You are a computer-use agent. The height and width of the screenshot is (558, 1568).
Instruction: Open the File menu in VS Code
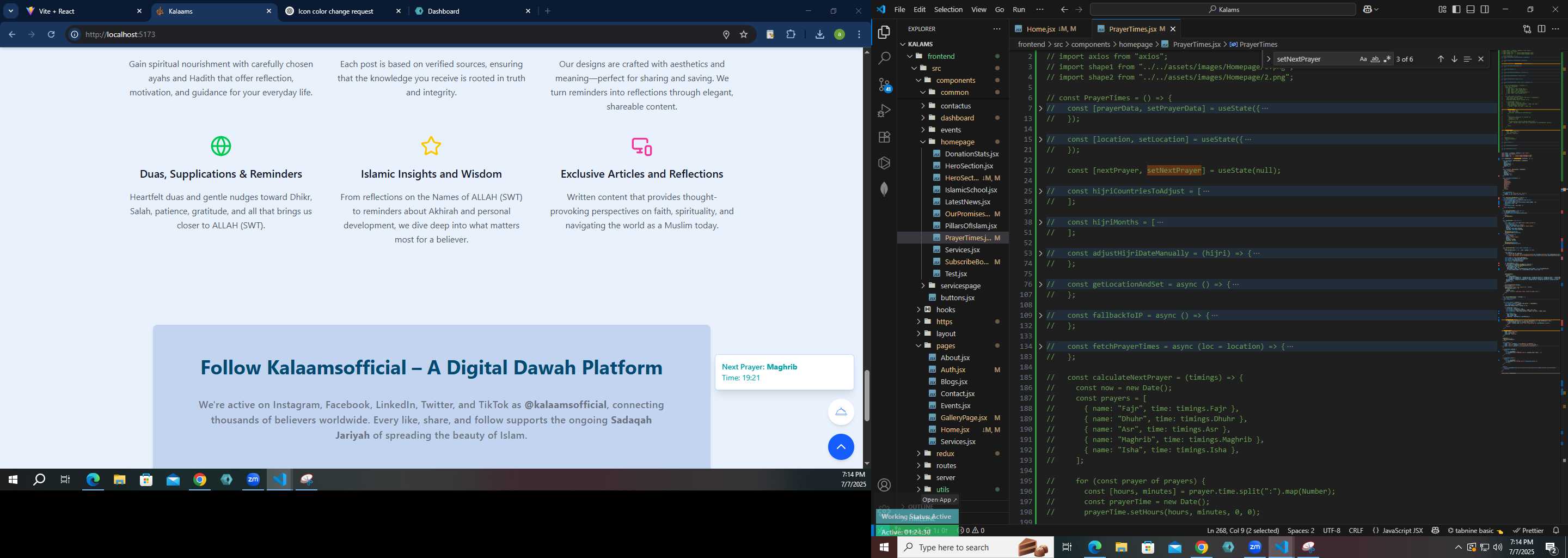(x=899, y=9)
